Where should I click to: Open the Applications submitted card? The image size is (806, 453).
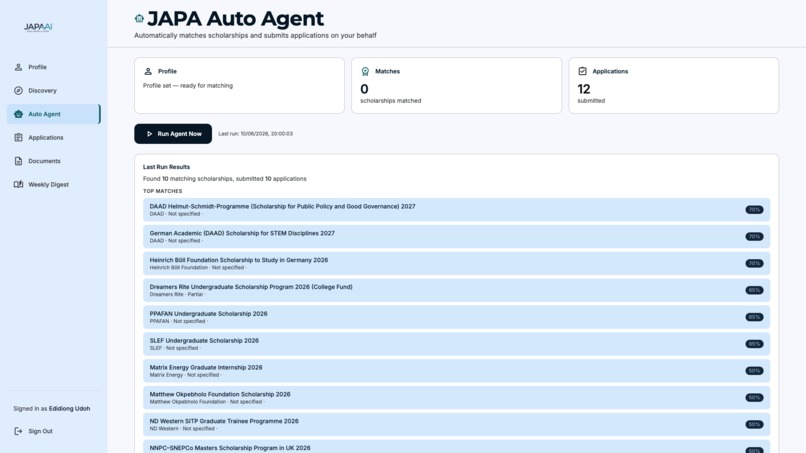click(x=674, y=85)
